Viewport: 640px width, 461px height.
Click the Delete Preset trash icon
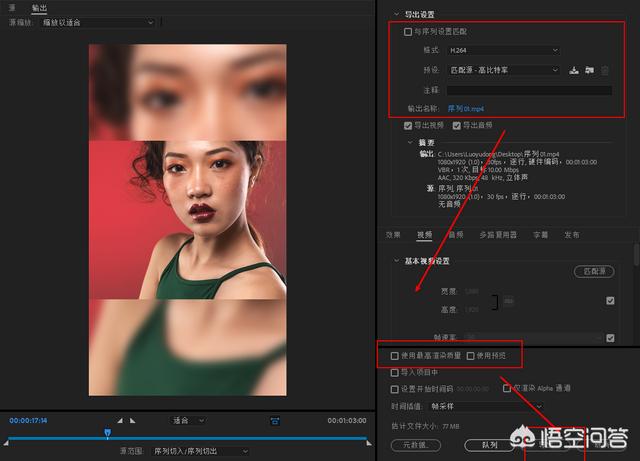(606, 70)
